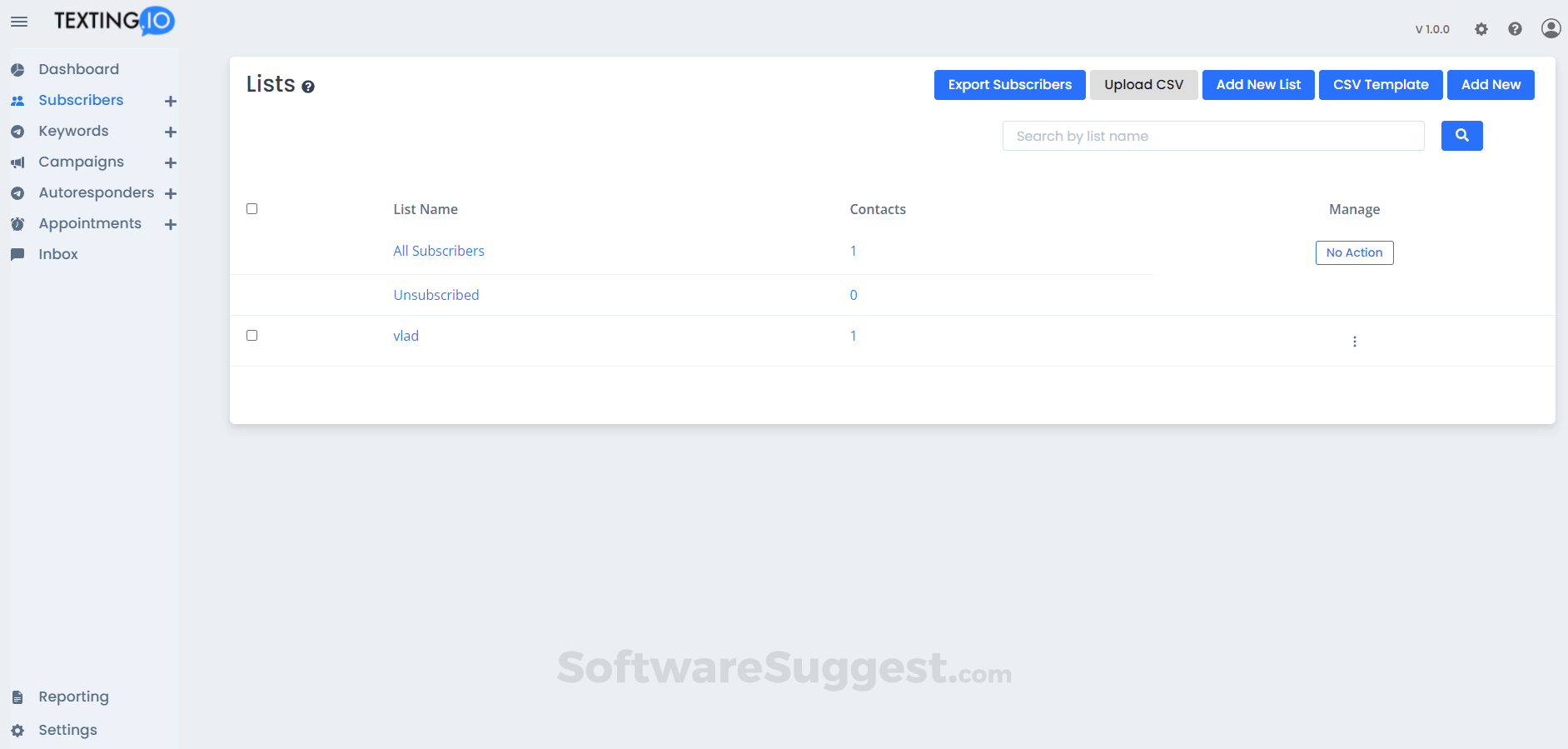The height and width of the screenshot is (749, 1568).
Task: Click the Subscribers people icon
Action: point(17,101)
